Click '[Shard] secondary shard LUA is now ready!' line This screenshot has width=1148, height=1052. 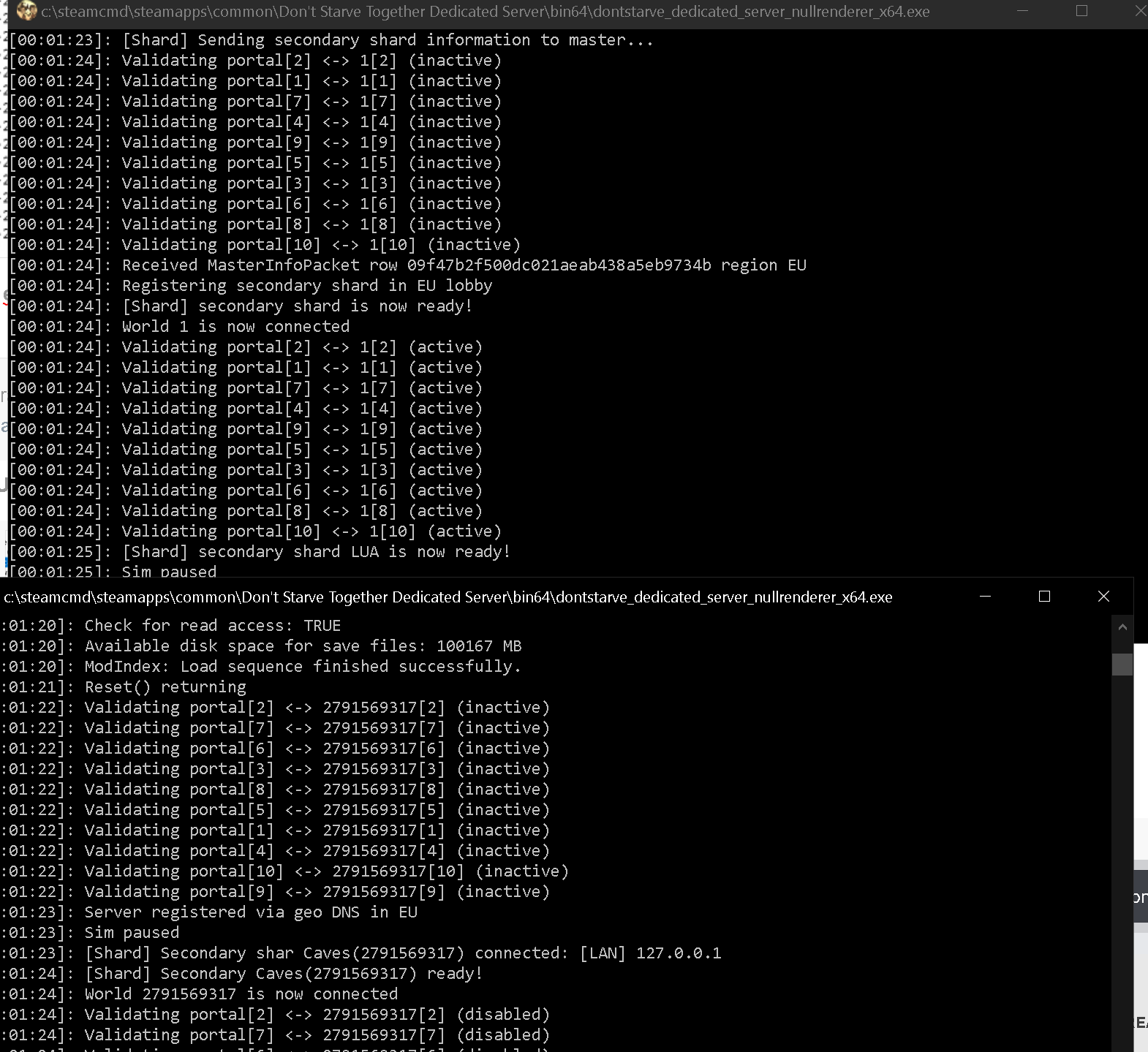(260, 552)
